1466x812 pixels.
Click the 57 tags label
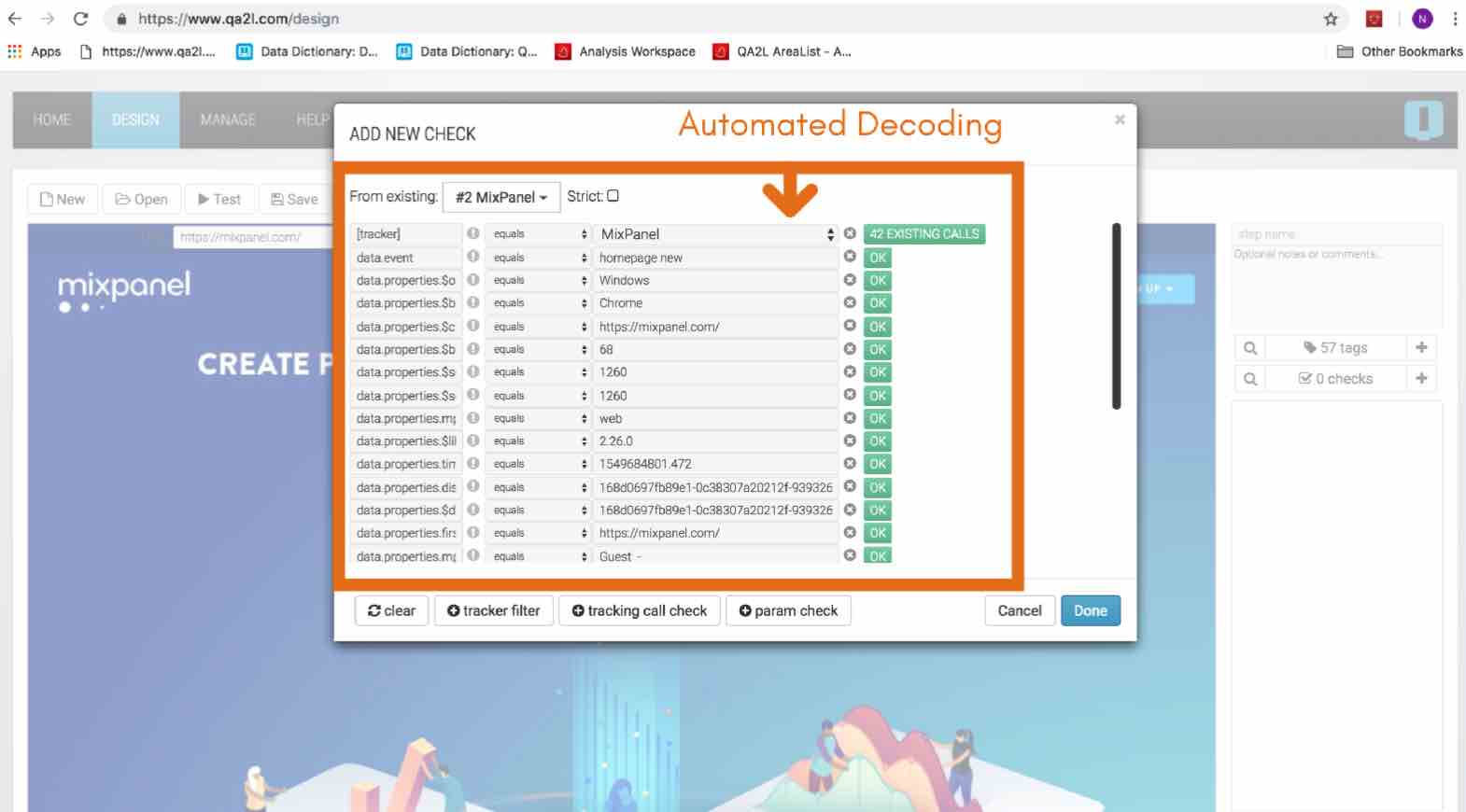tap(1336, 348)
